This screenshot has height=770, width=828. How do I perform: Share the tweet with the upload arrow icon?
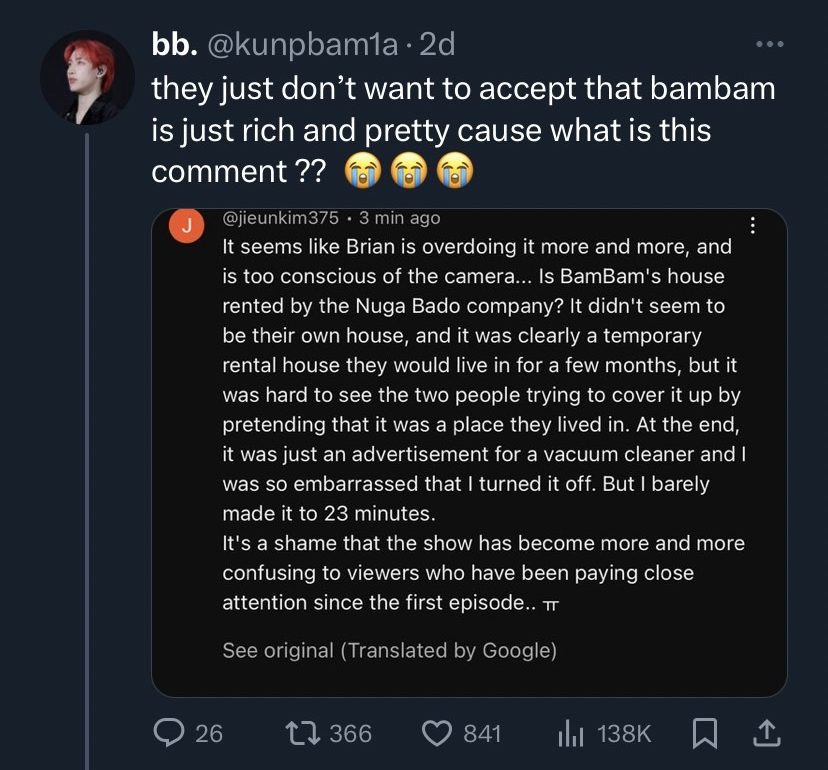click(x=766, y=733)
